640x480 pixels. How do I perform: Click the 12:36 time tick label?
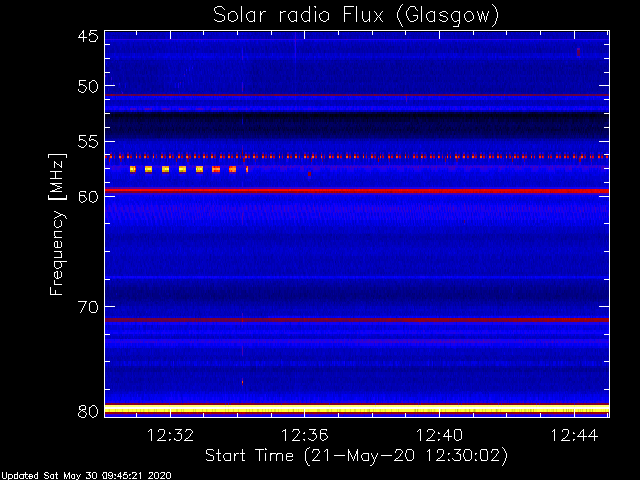(304, 435)
